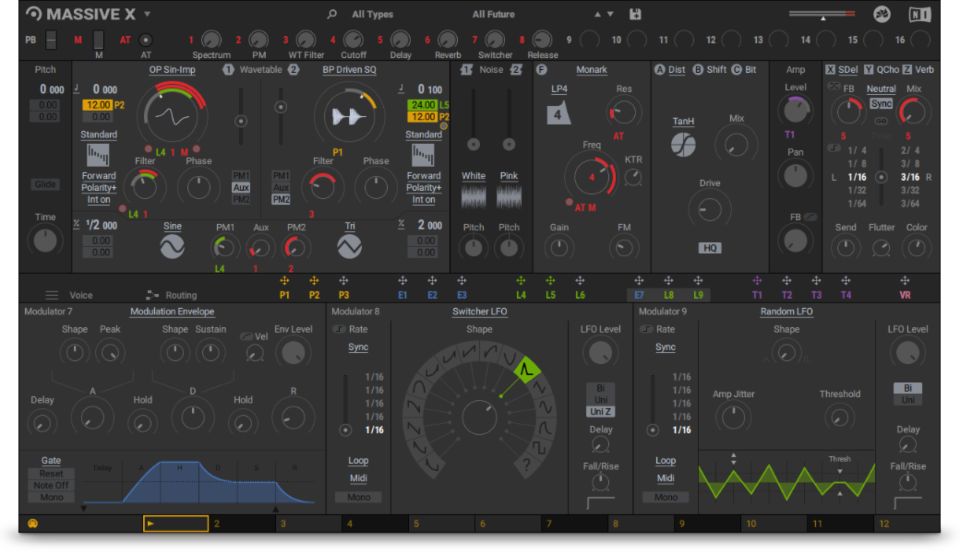Enable Mono in Modulation Envelope gate options
Viewport: 960px width, 553px height.
click(51, 497)
